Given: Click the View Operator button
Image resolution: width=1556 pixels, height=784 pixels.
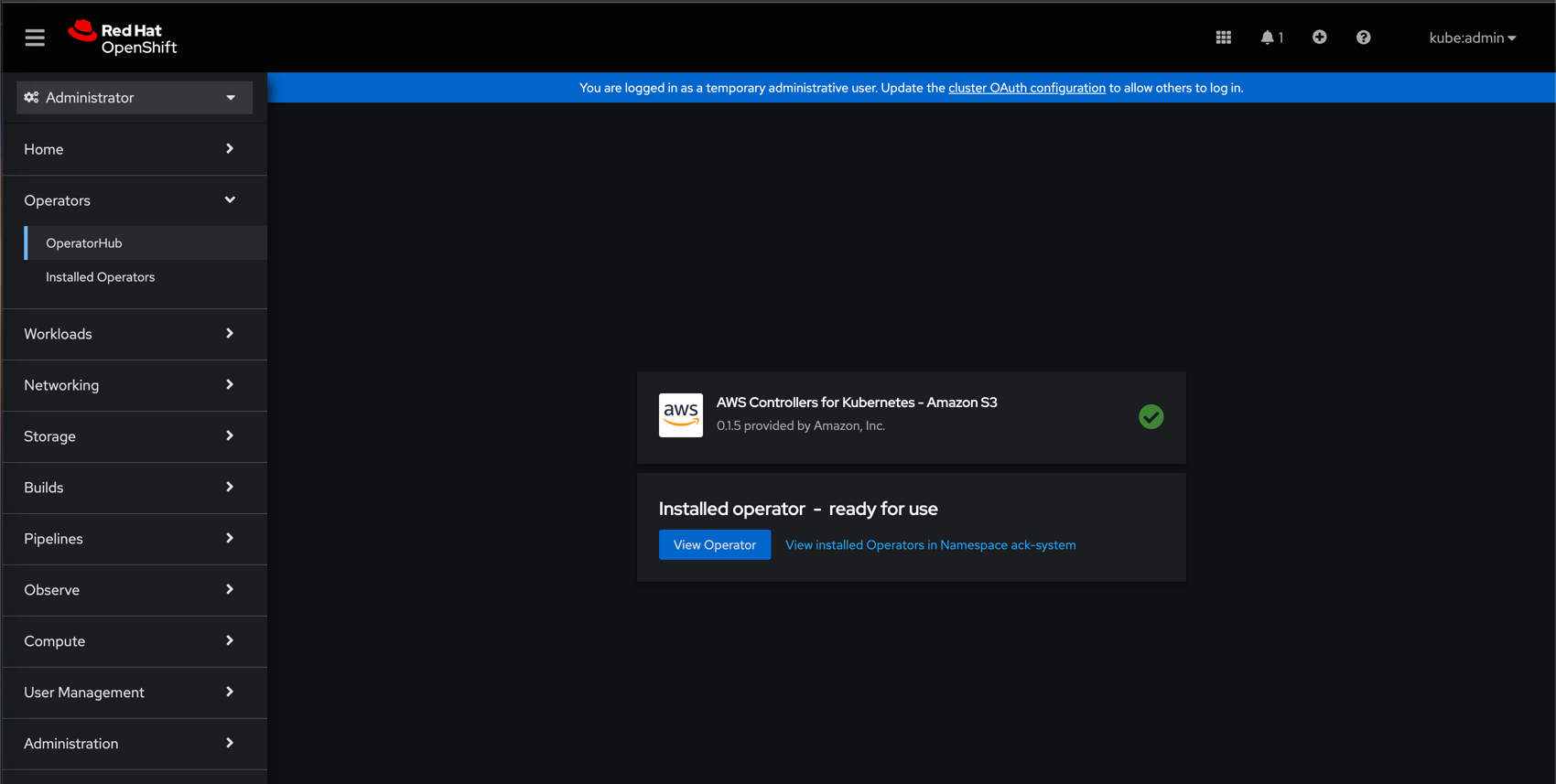Looking at the screenshot, I should [714, 545].
